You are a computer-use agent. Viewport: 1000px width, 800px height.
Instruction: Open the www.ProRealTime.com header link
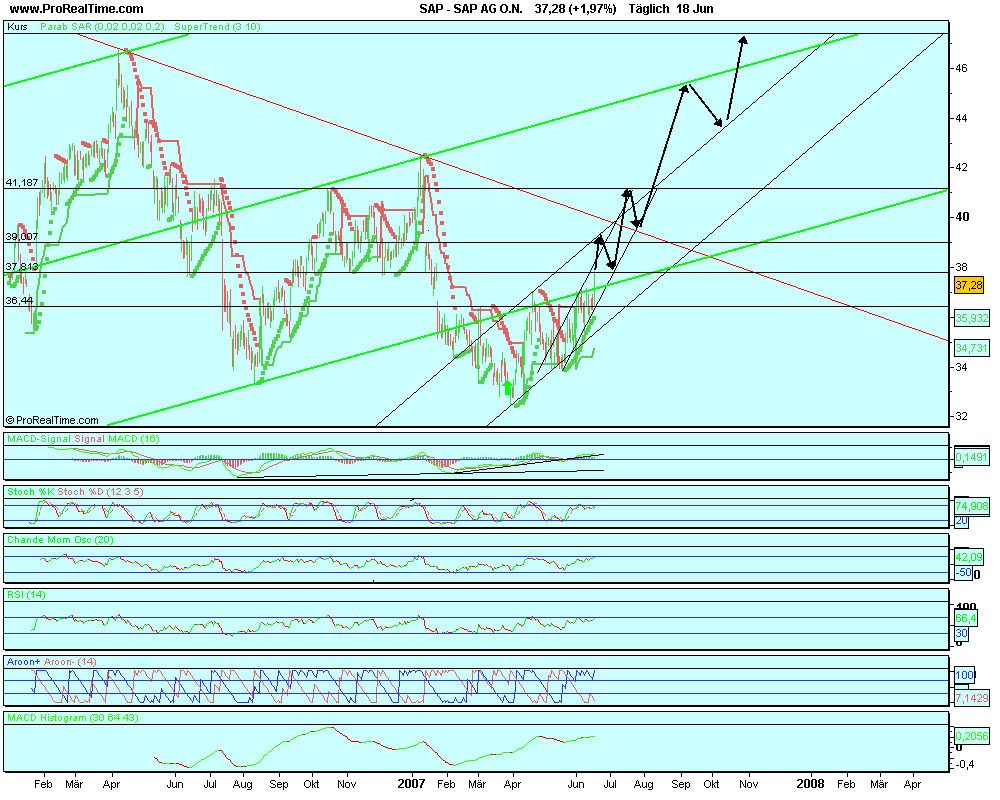click(x=77, y=9)
